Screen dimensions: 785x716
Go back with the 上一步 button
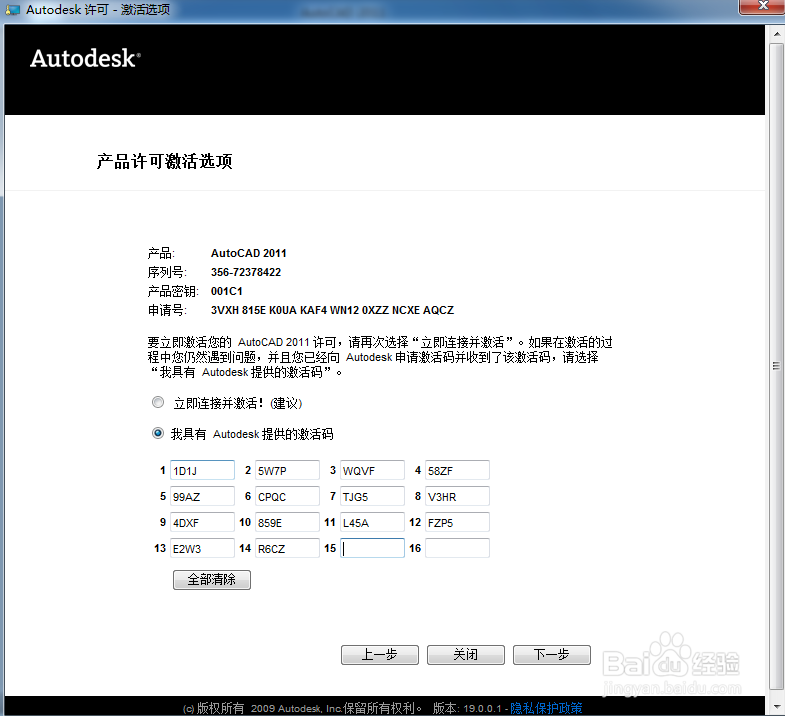pos(379,654)
